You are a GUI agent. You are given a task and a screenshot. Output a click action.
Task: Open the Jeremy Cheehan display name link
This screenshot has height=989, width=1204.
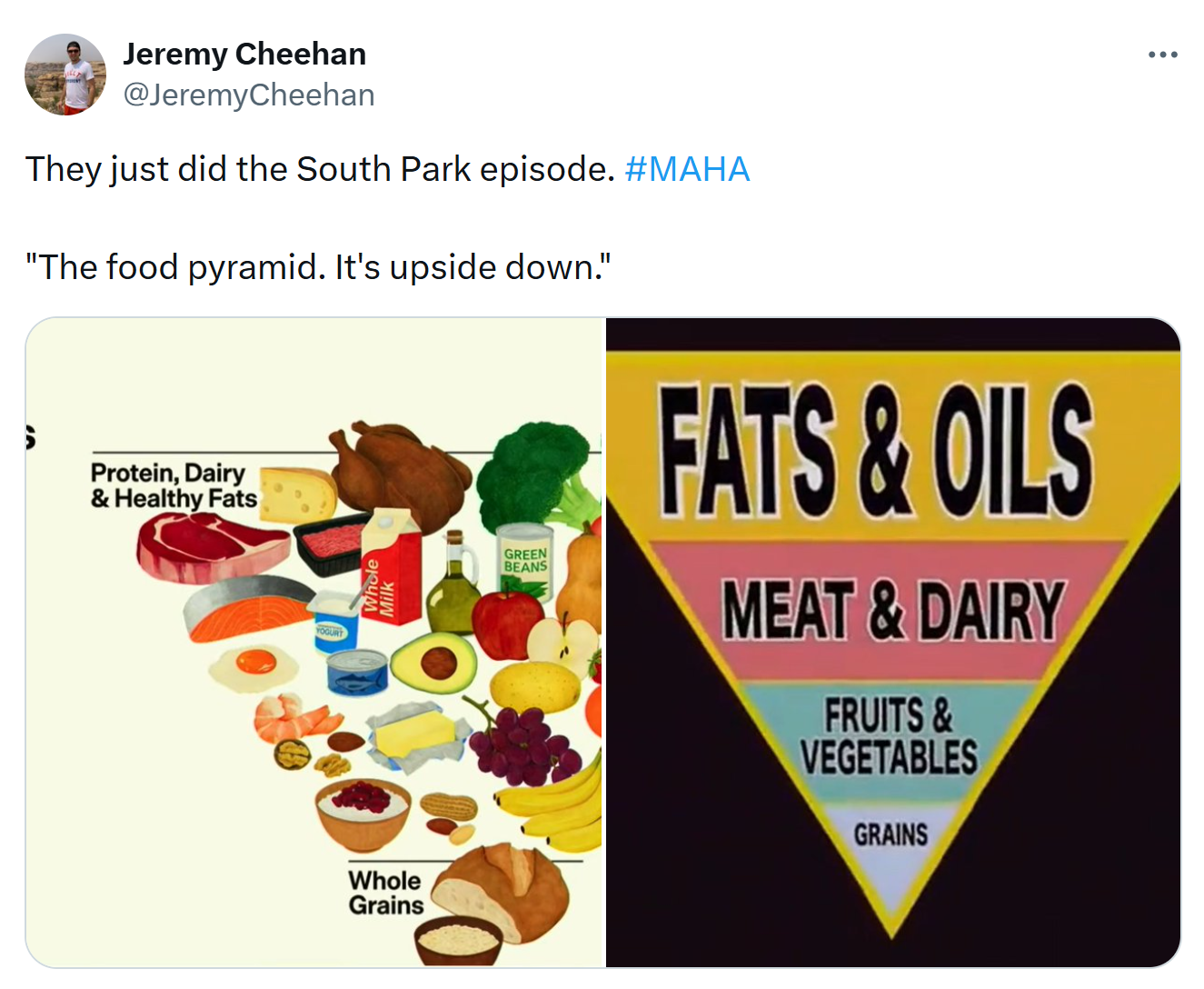point(244,55)
